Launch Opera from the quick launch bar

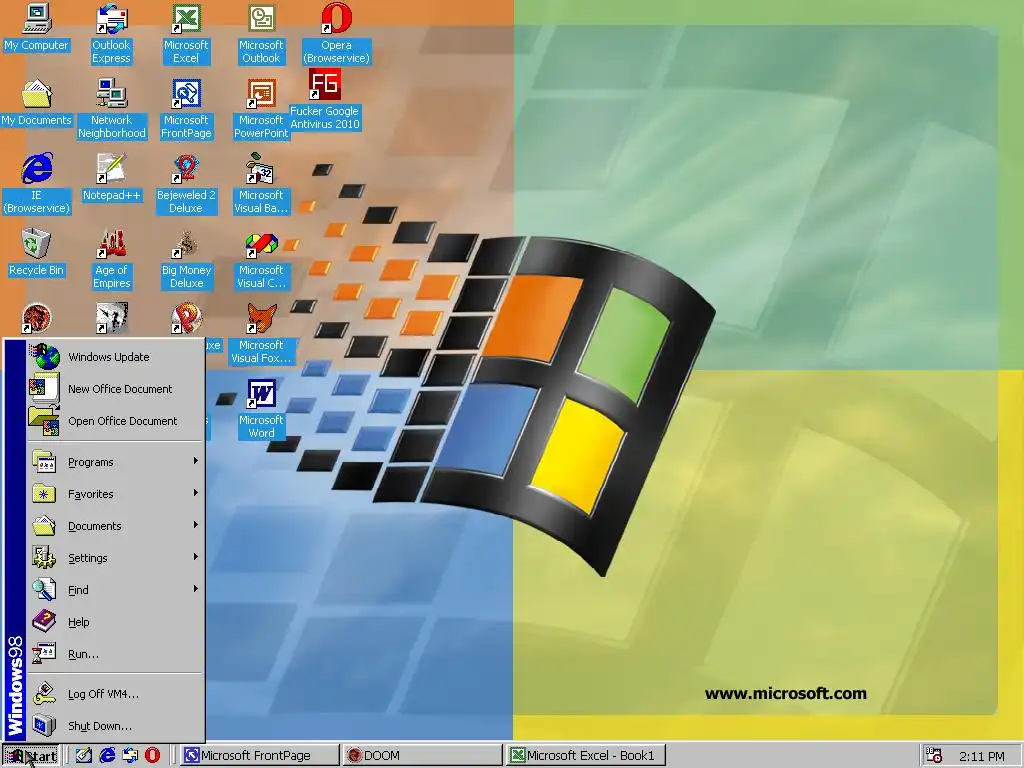152,756
